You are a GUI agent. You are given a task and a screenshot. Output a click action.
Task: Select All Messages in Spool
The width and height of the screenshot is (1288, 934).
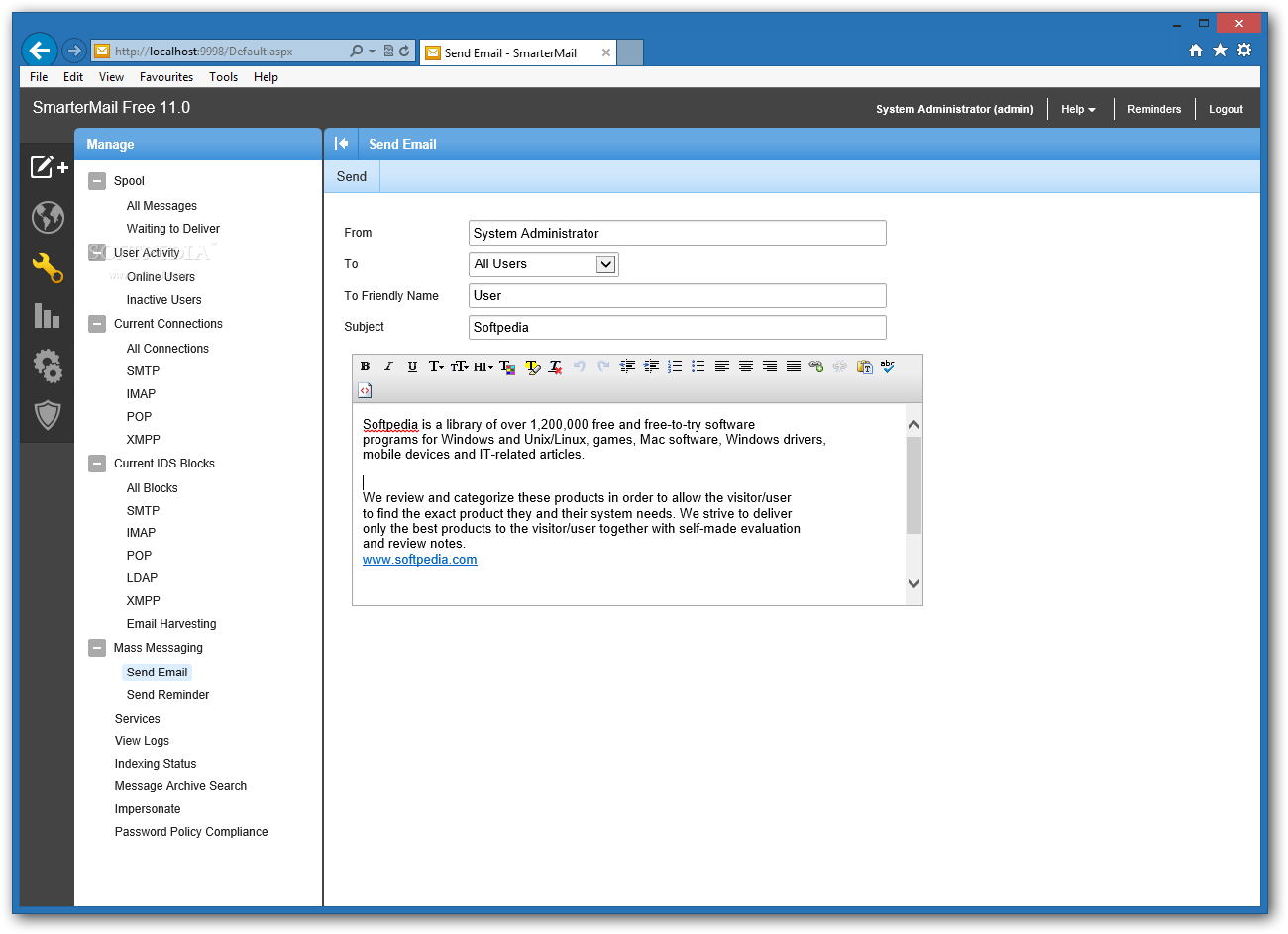coord(161,206)
